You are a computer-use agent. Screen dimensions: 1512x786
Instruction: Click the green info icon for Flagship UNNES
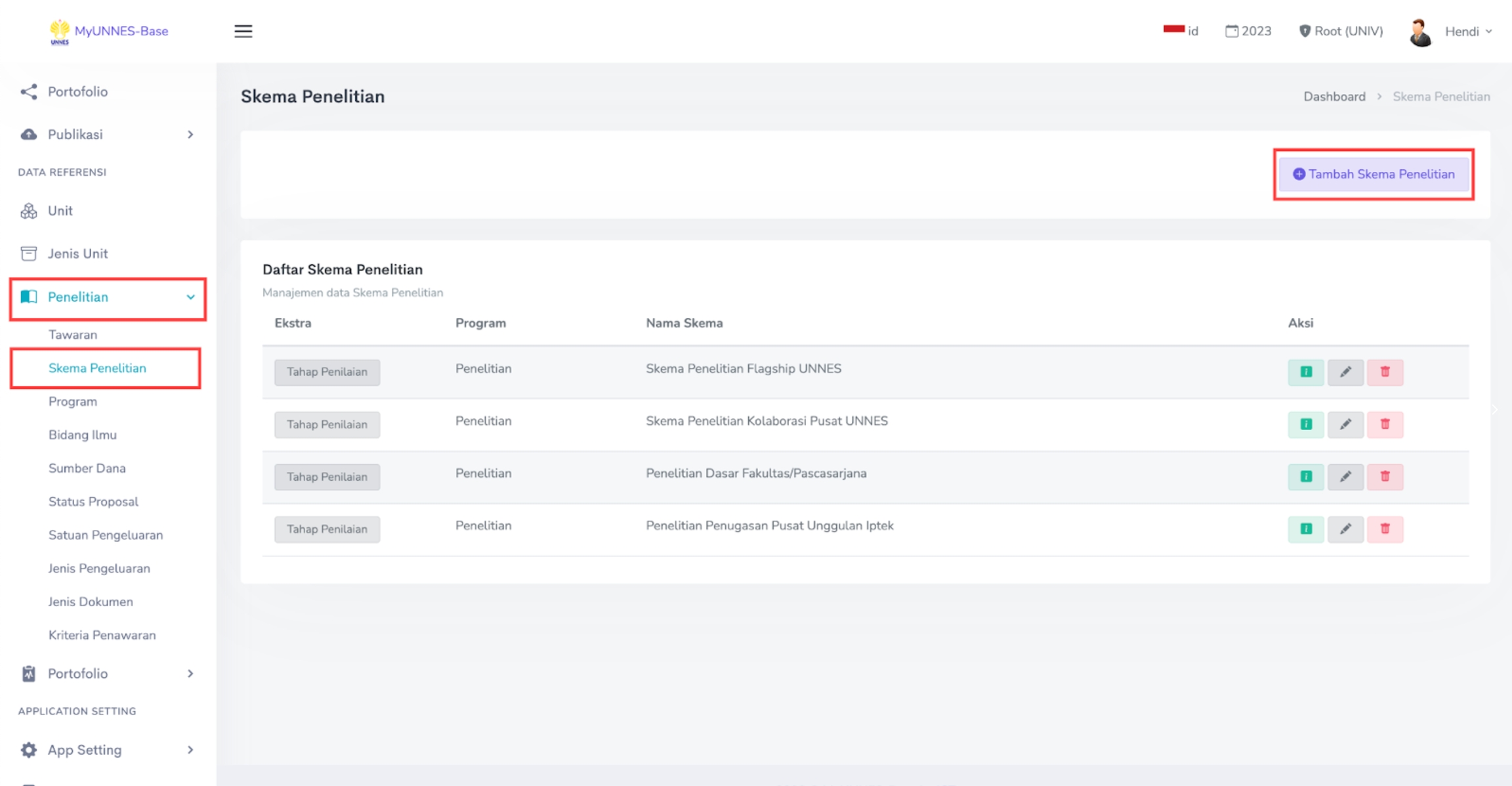click(x=1305, y=372)
